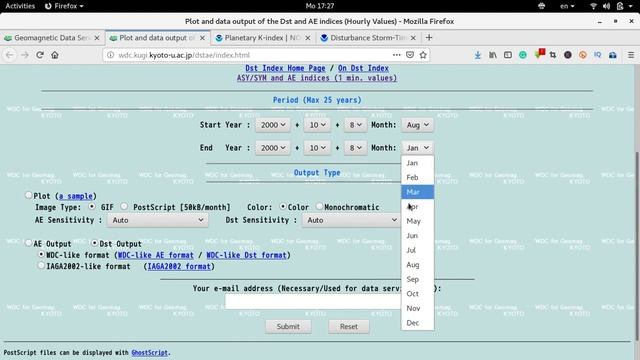Select IAGA2002-like format radio button
This screenshot has height=360, width=640.
41,265
